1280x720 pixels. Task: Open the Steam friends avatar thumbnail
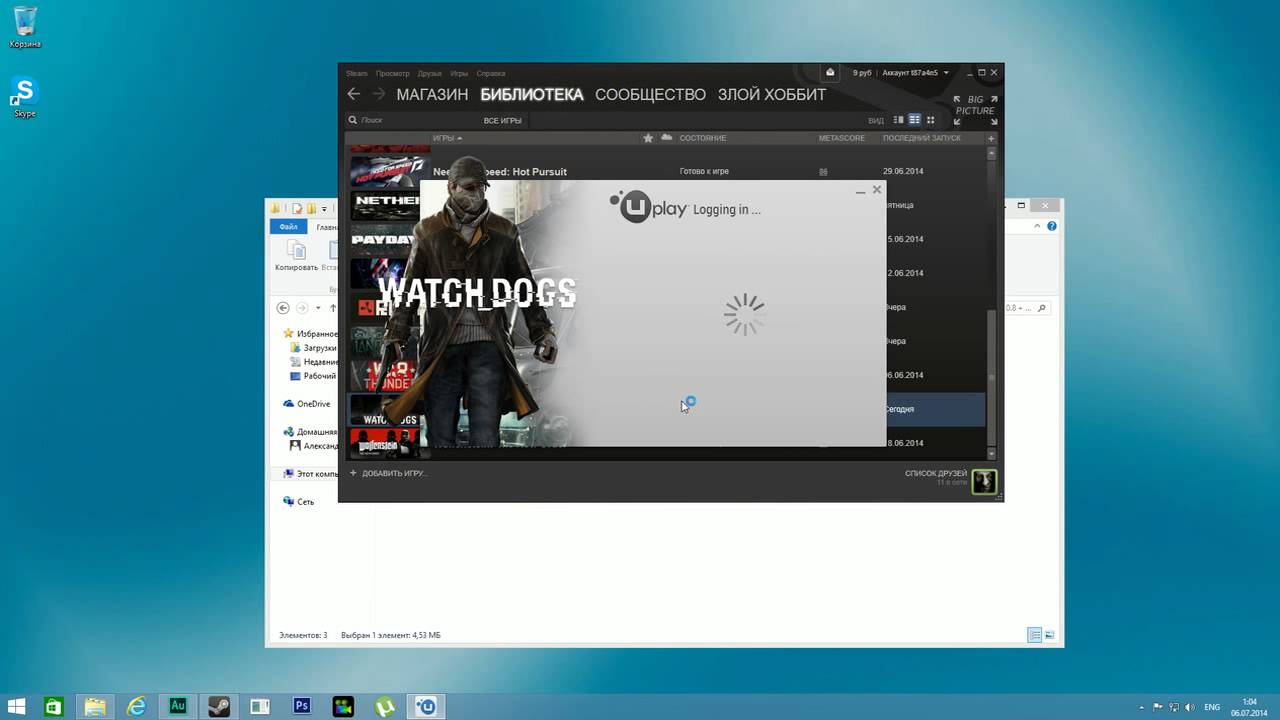[984, 482]
